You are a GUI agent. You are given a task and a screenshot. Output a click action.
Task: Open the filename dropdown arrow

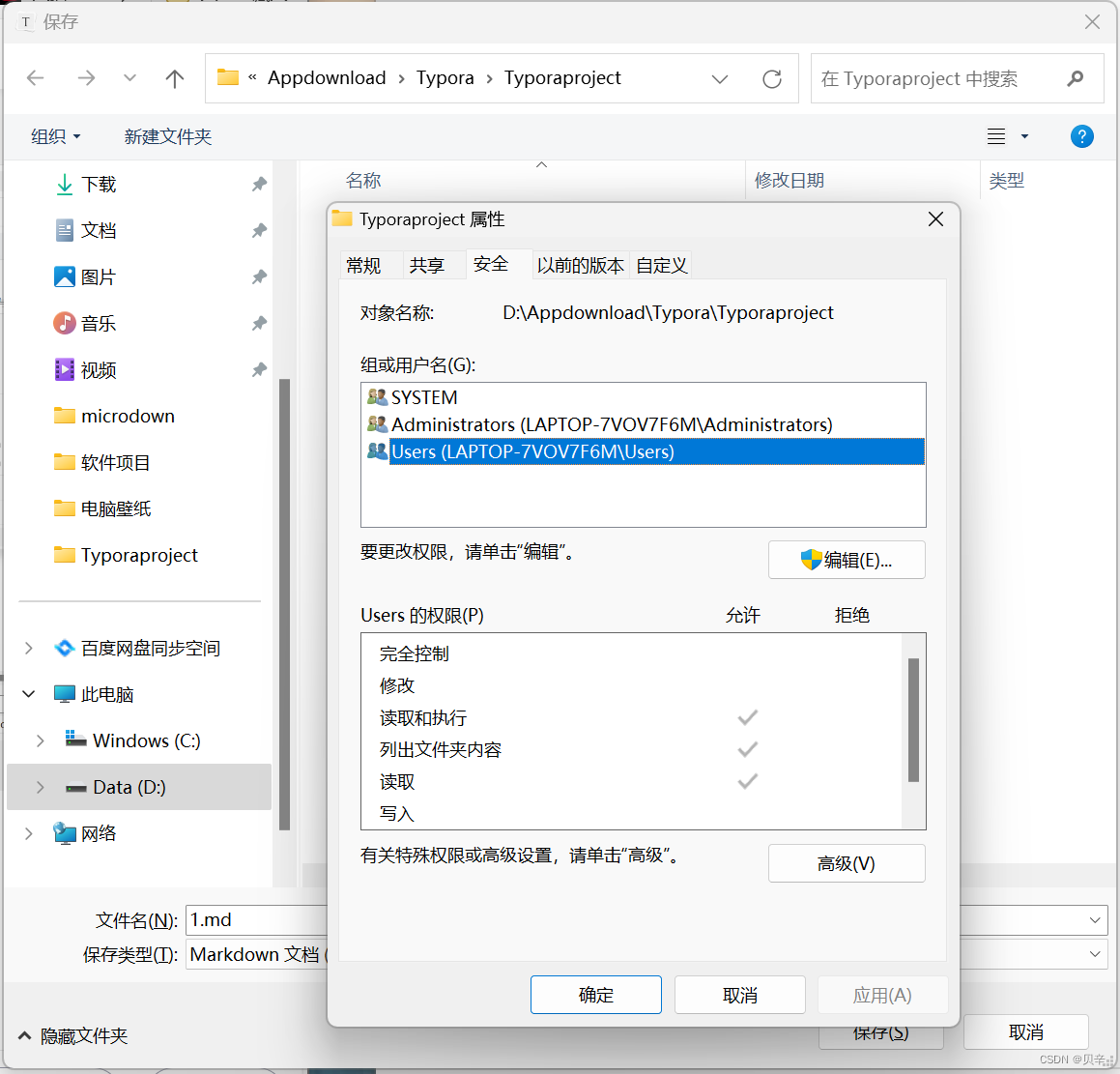coord(1094,919)
